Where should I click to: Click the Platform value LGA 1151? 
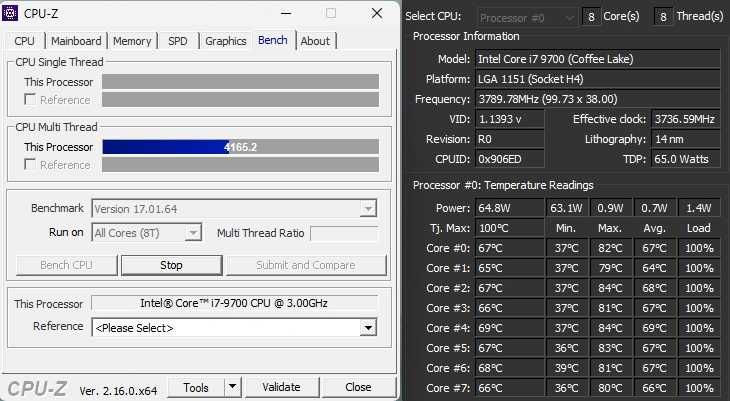pyautogui.click(x=598, y=79)
